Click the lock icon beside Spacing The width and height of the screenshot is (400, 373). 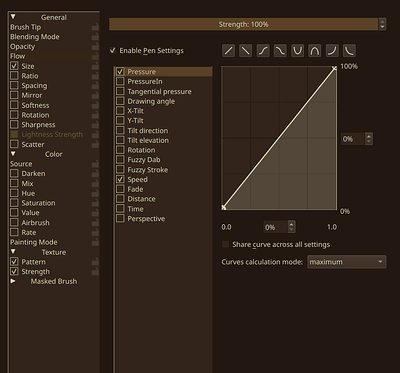[x=95, y=85]
